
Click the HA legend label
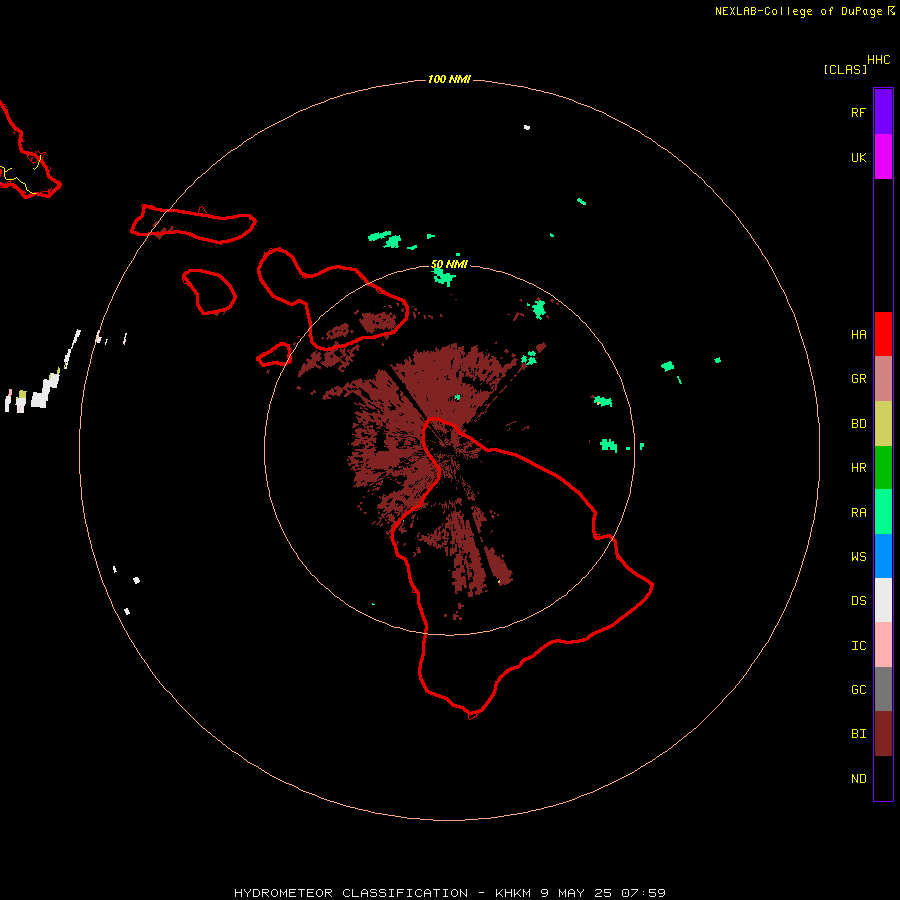point(858,335)
